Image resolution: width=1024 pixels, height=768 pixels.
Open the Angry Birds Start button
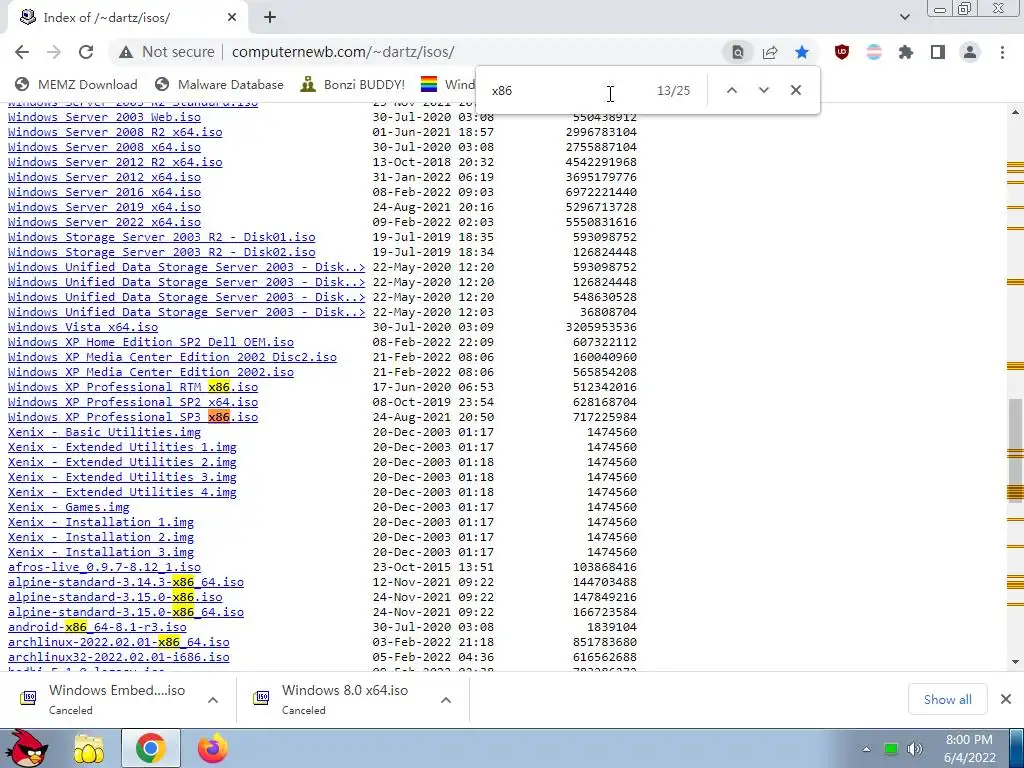coord(25,748)
